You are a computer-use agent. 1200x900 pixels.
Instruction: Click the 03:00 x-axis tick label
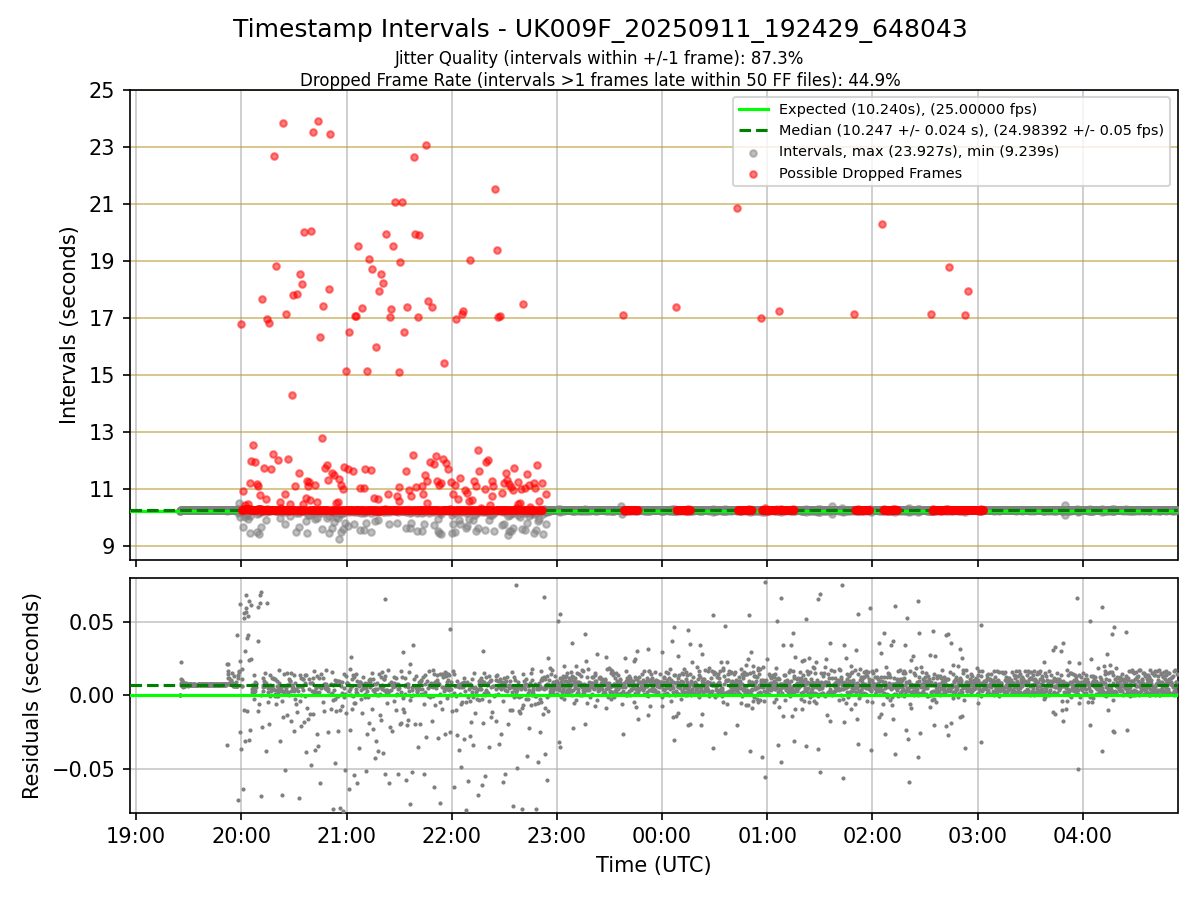tap(978, 834)
